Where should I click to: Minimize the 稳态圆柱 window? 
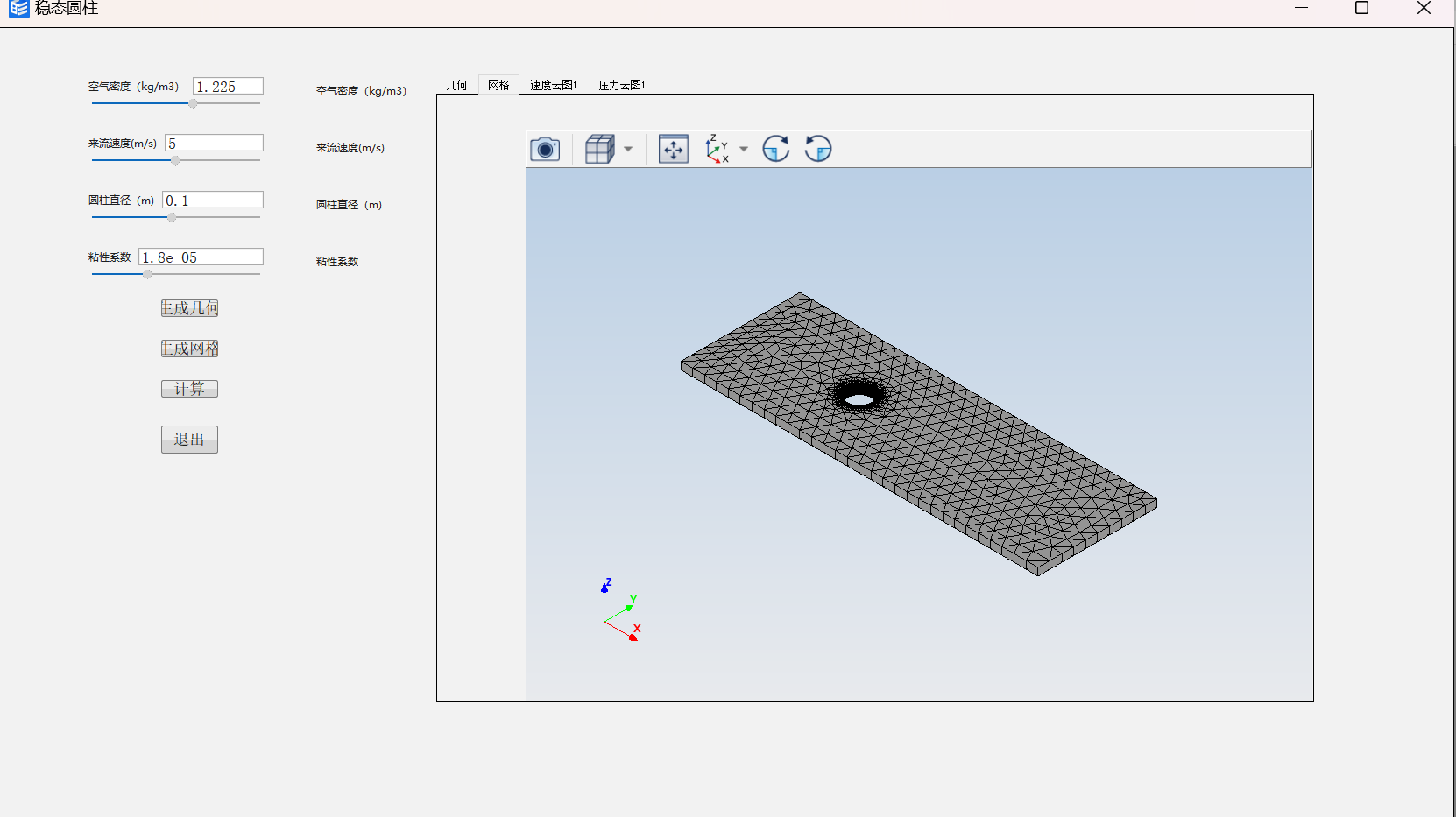tap(1302, 8)
